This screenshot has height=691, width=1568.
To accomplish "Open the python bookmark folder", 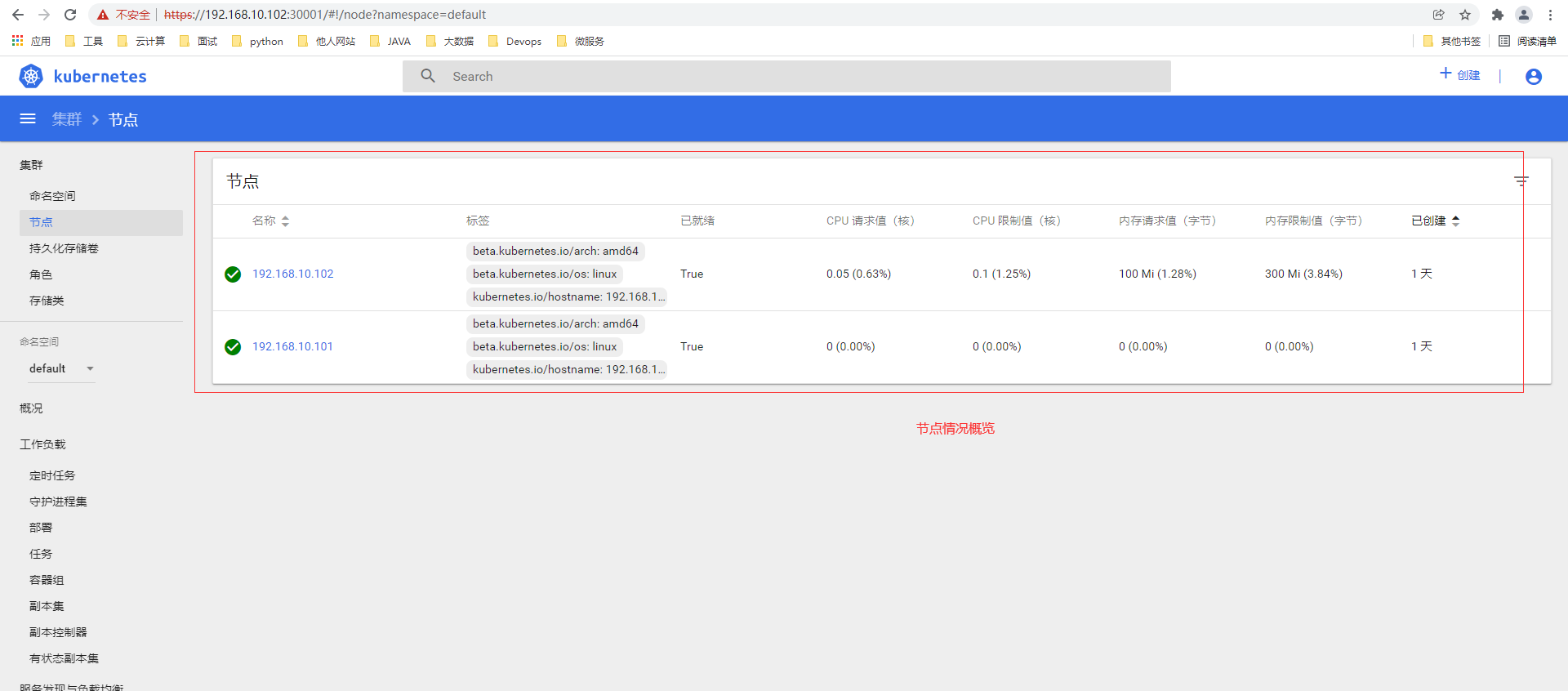I will 258,41.
